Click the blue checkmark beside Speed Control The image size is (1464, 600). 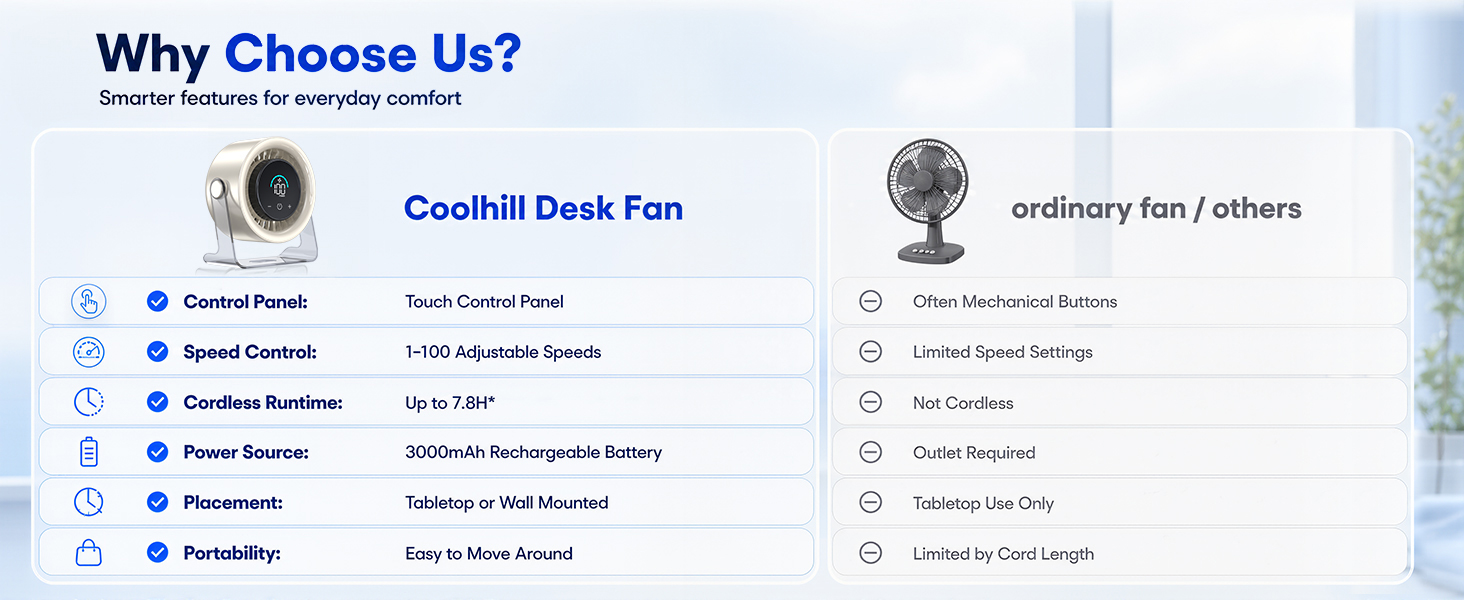(x=157, y=351)
